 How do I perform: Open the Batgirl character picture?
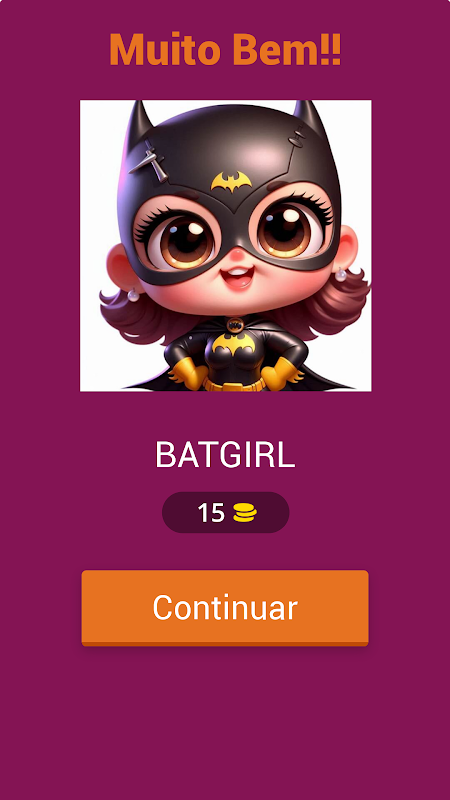click(x=226, y=246)
